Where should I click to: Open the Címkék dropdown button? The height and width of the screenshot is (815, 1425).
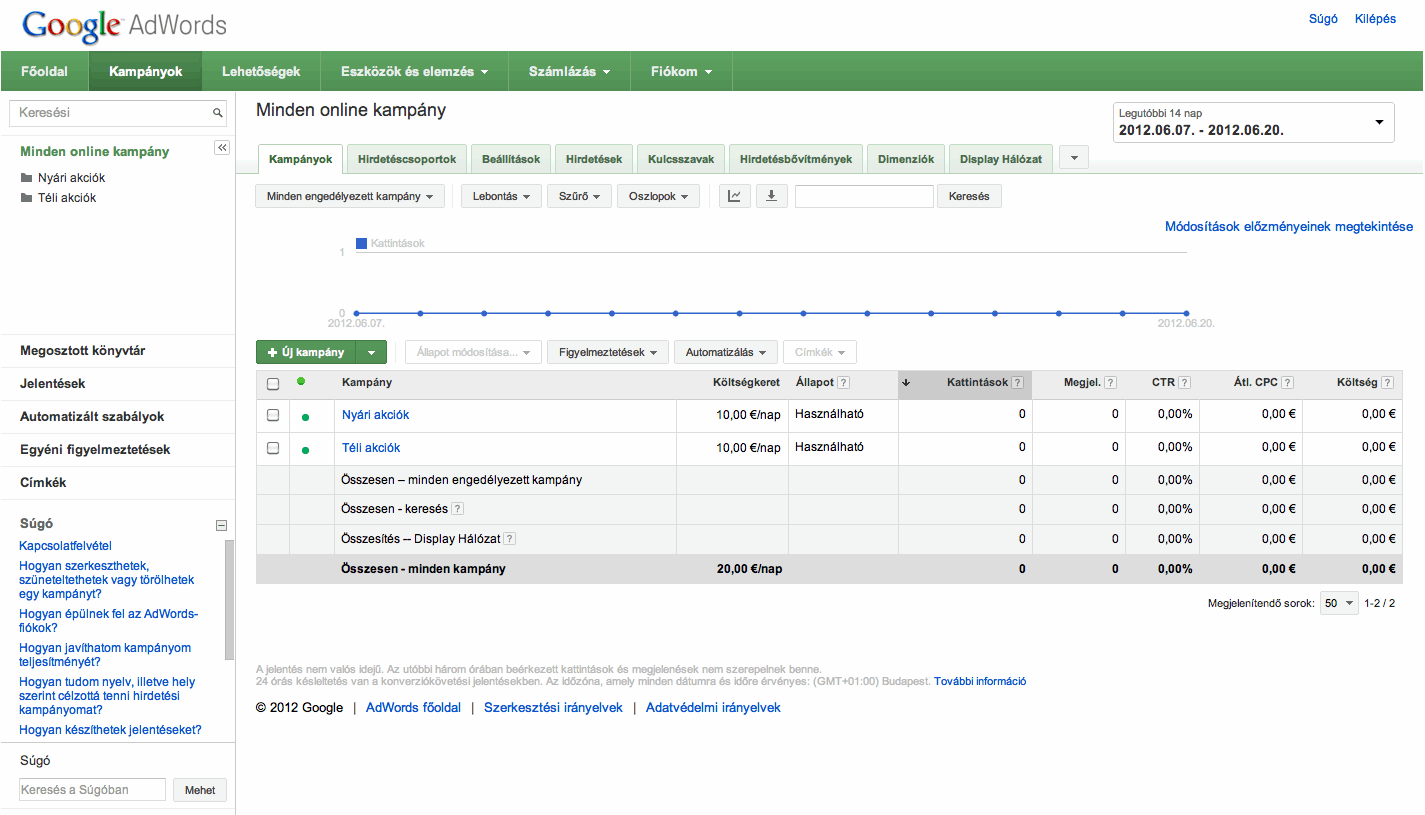tap(820, 352)
